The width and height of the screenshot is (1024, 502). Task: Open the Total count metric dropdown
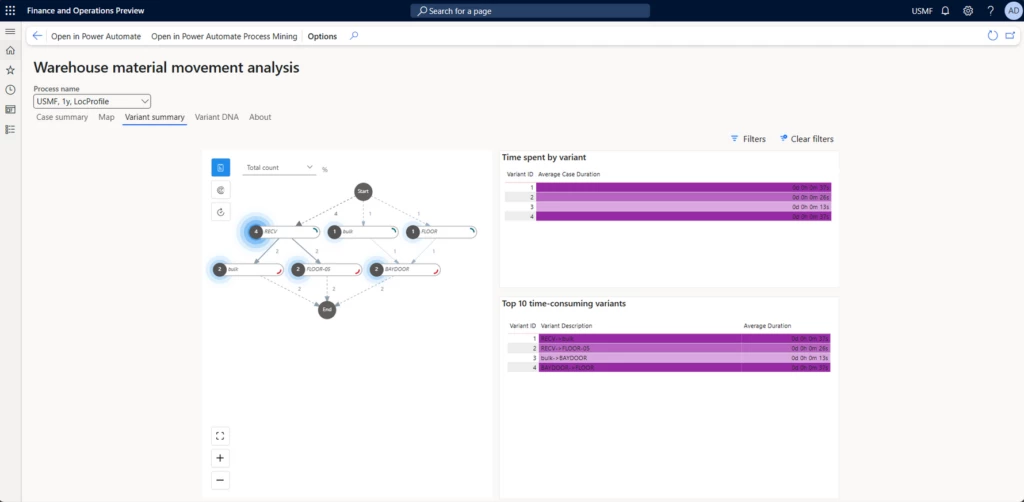(279, 168)
